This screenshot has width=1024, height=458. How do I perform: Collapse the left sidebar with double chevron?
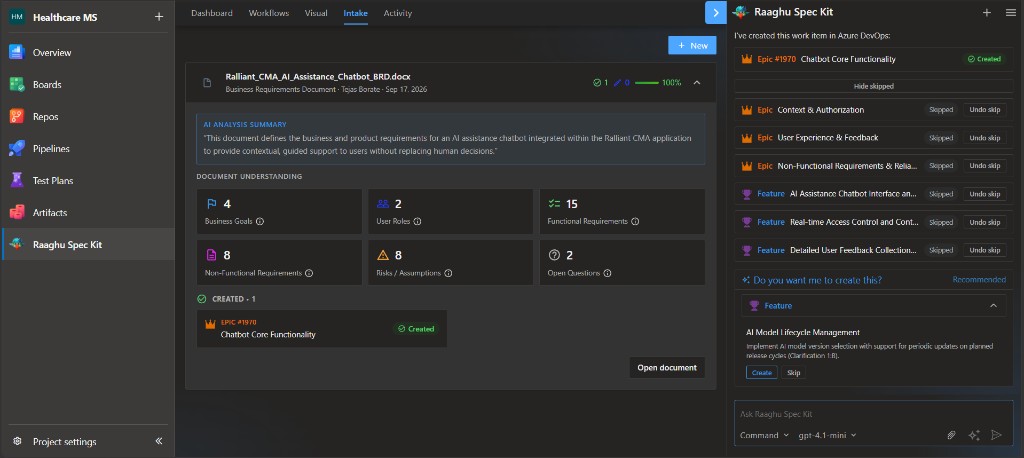(159, 441)
